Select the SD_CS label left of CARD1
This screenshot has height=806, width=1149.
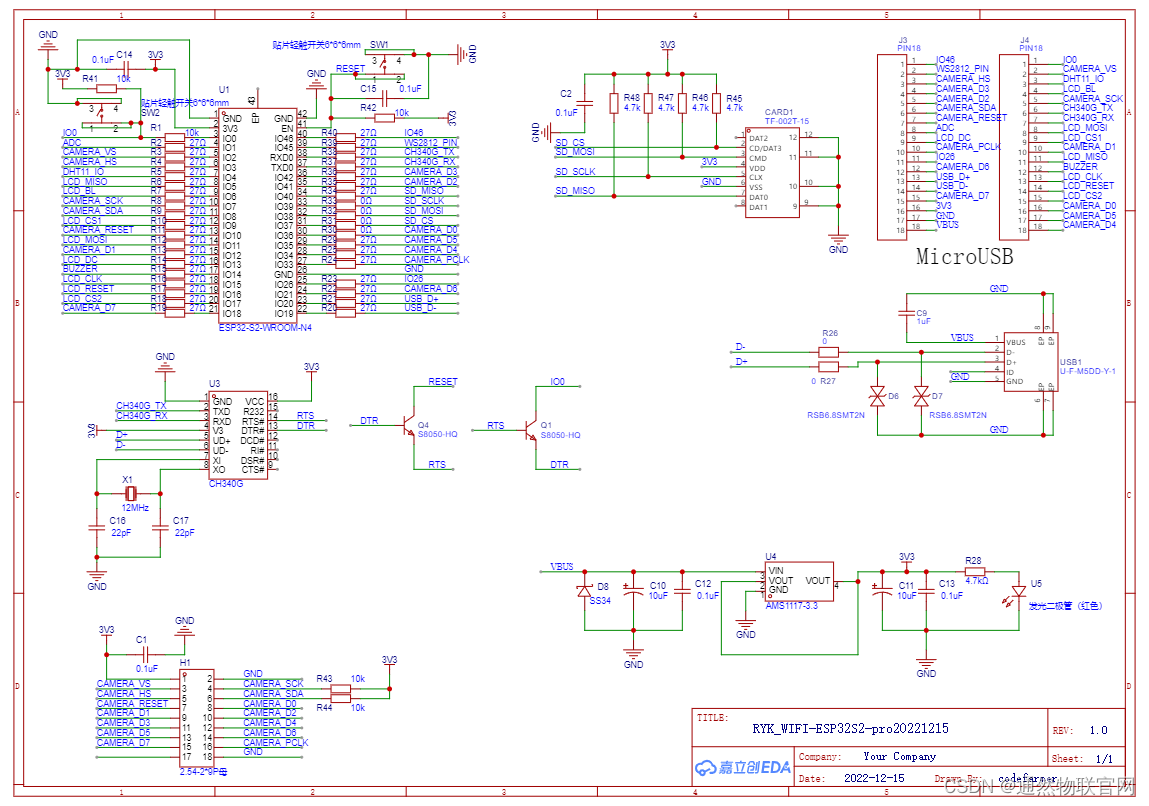pos(569,142)
